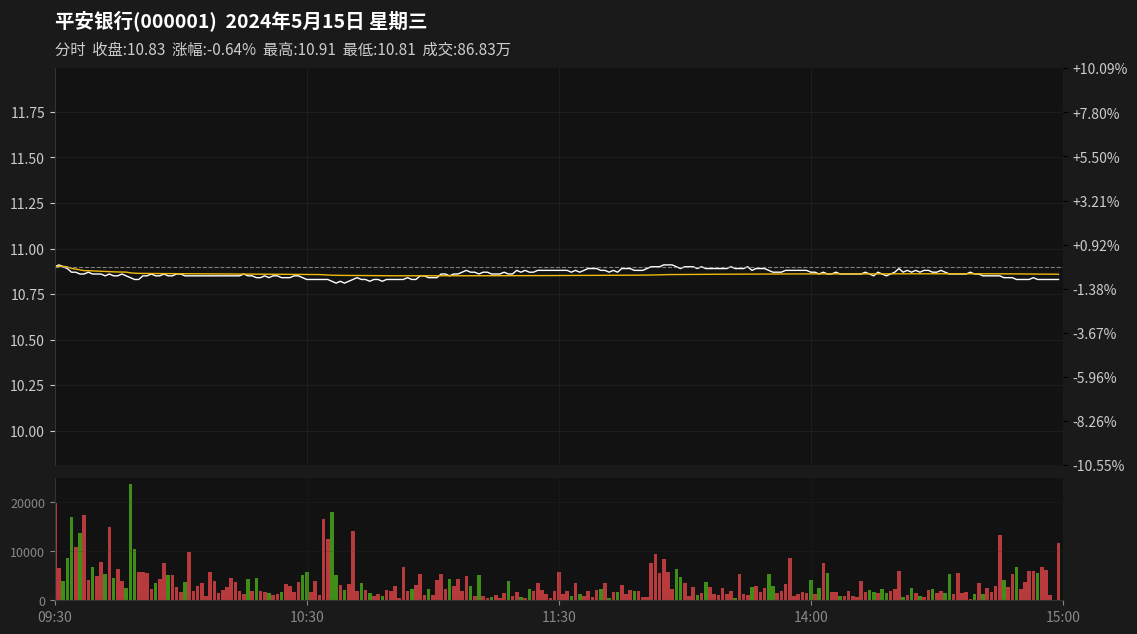Viewport: 1137px width, 634px height.
Task: Click the +10.09% percent axis label
Action: pos(1100,69)
